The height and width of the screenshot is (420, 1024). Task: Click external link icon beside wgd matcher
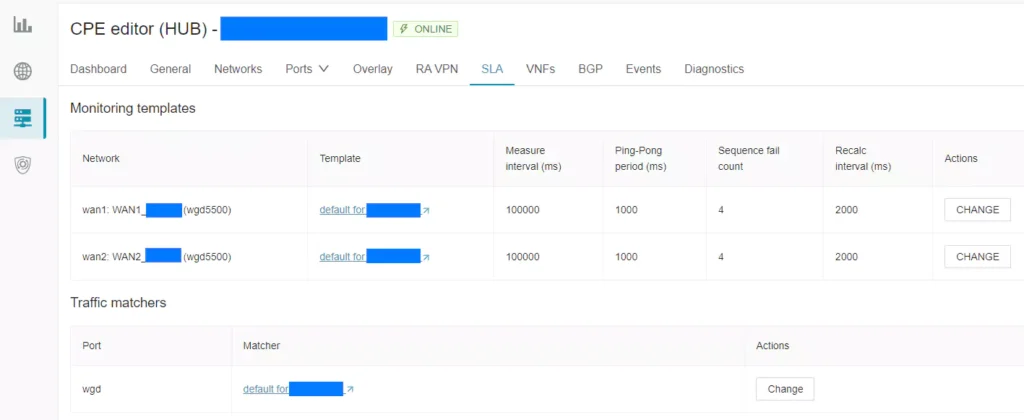point(350,389)
